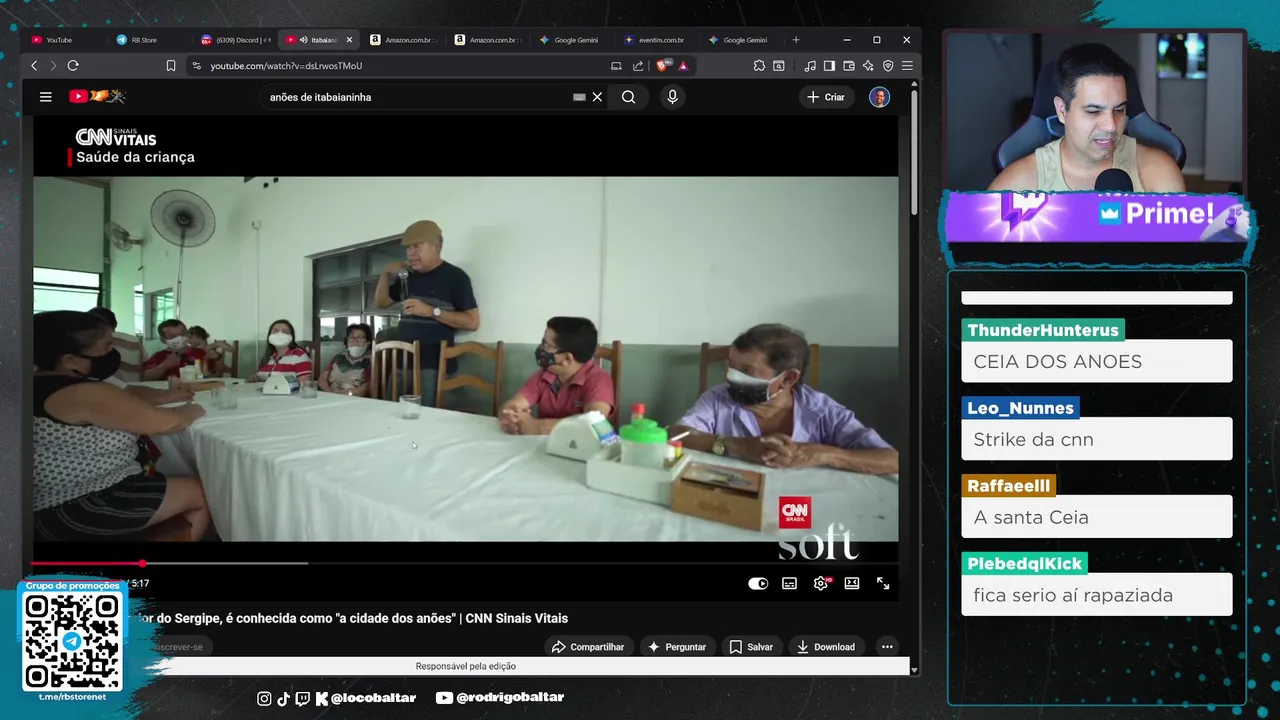Open the more actions three-dot menu

[x=887, y=647]
